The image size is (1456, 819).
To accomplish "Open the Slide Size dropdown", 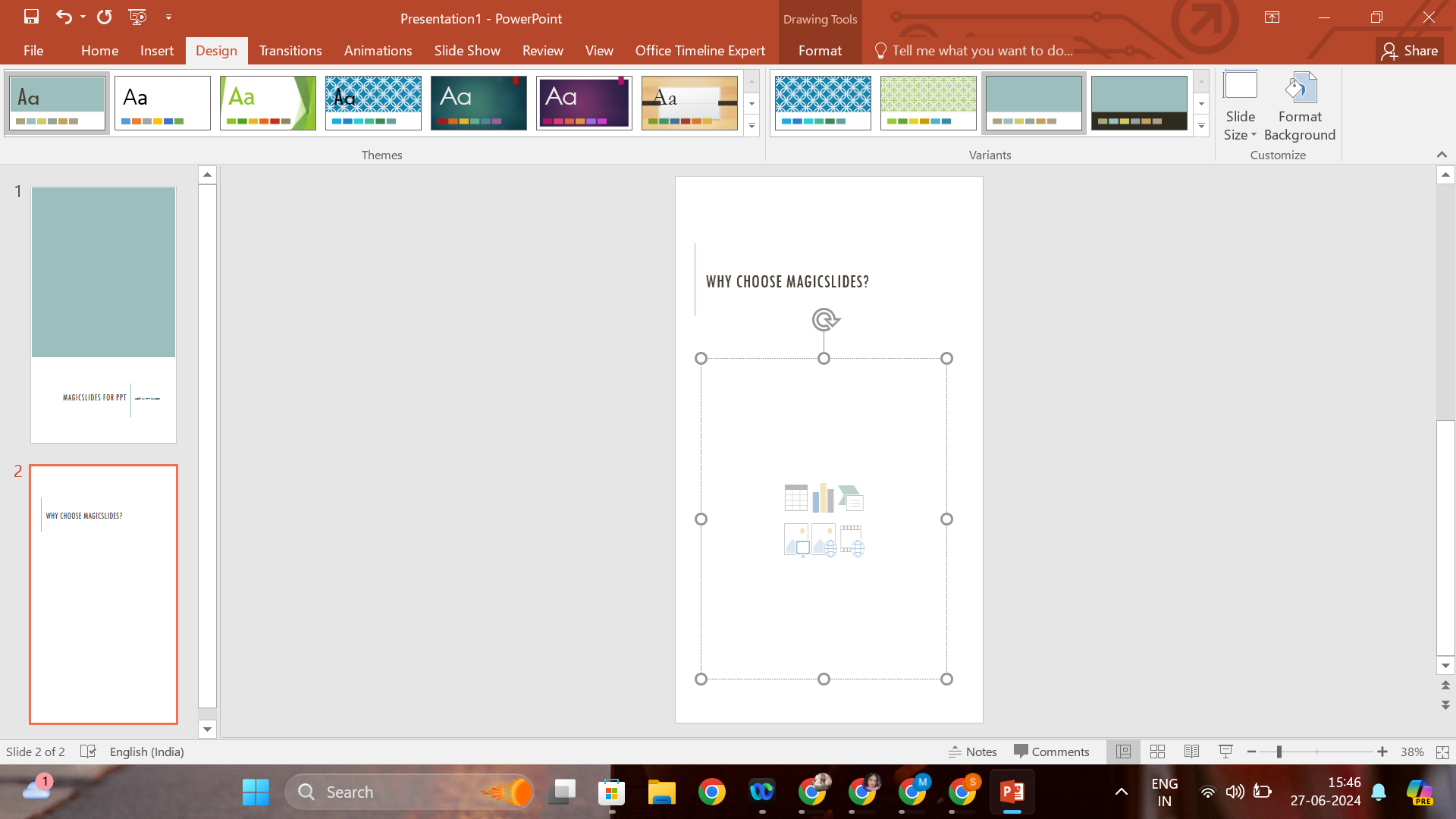I will coord(1240,106).
